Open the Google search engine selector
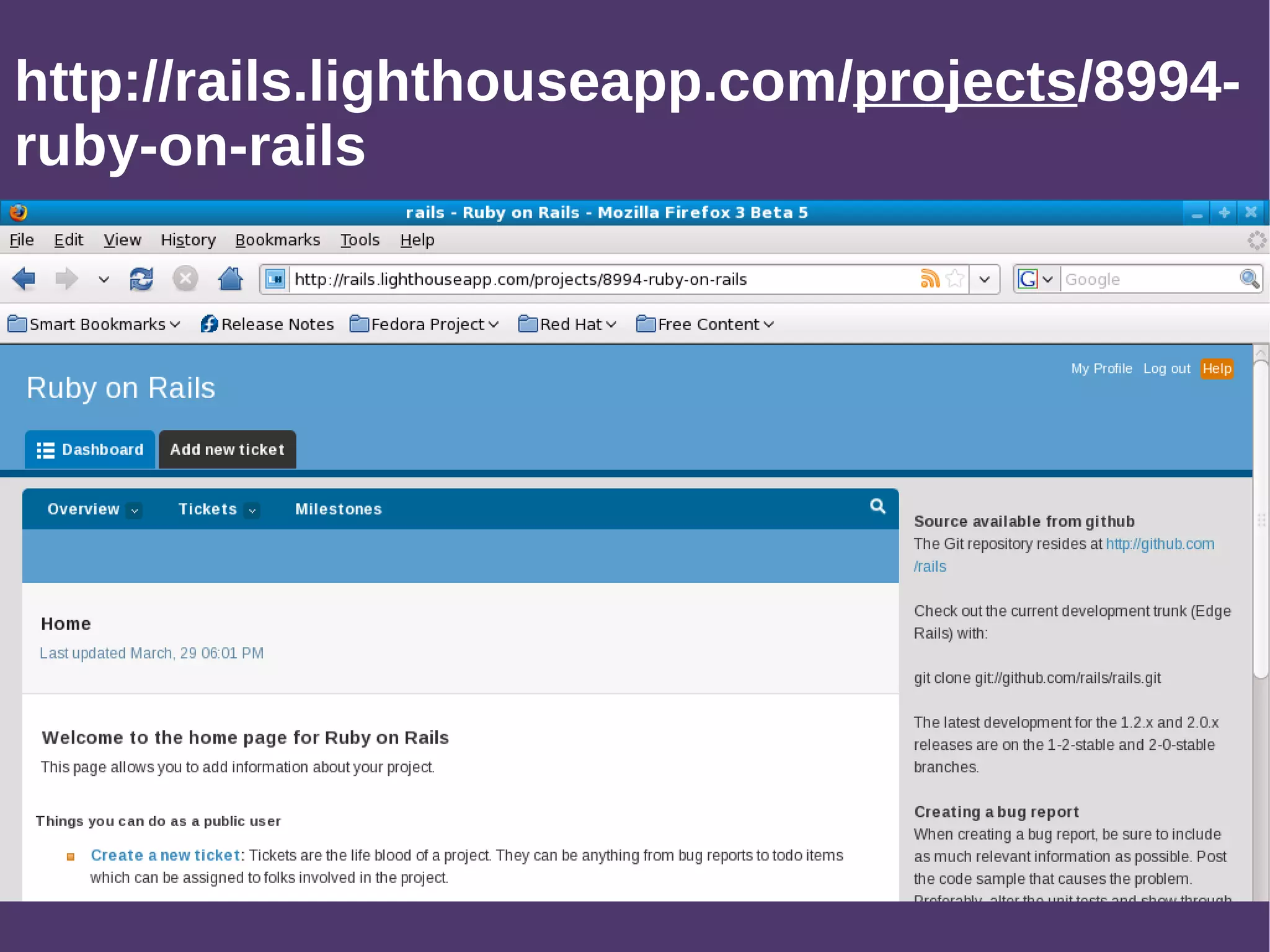 (1036, 279)
